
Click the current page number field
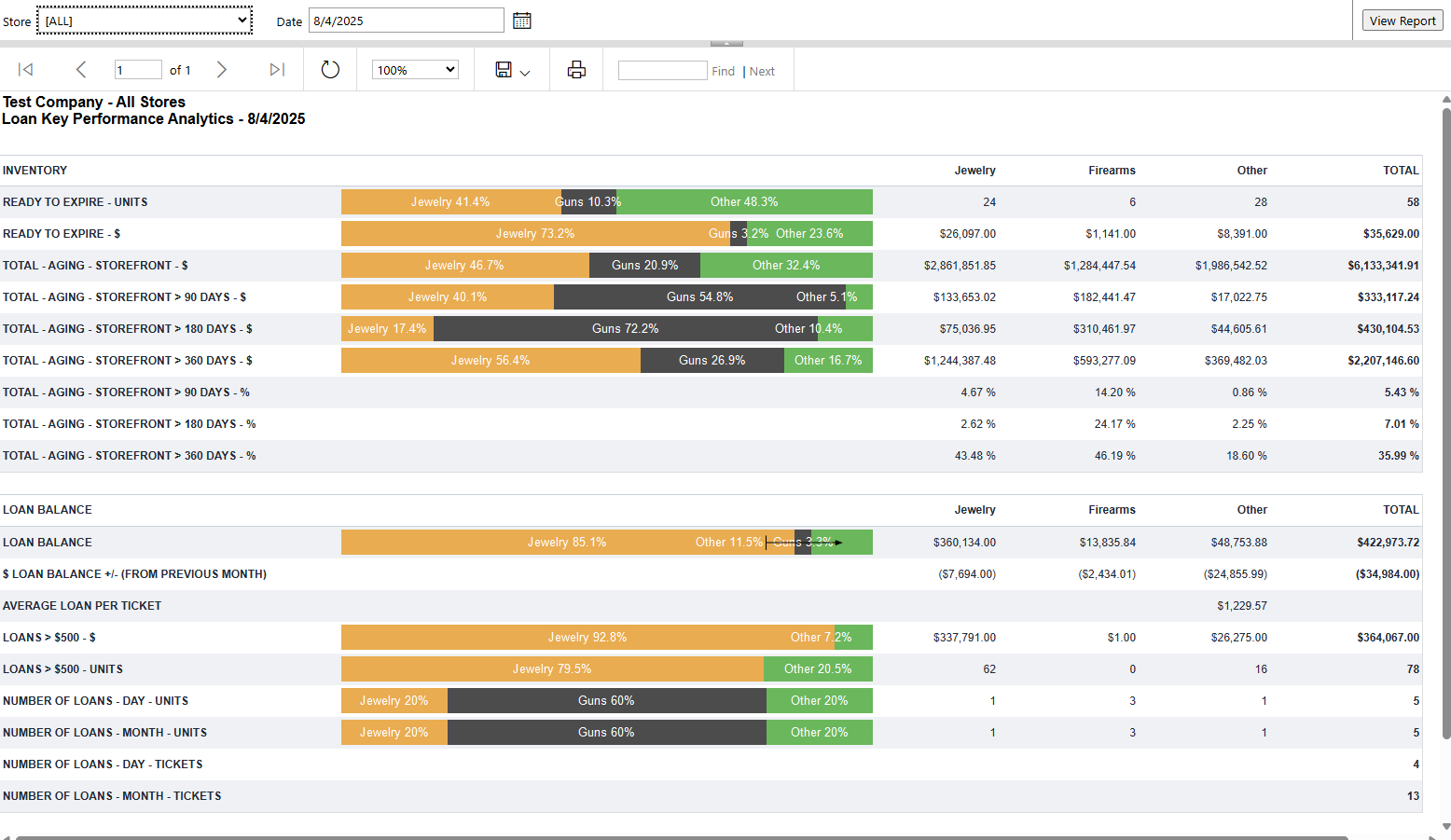click(138, 70)
